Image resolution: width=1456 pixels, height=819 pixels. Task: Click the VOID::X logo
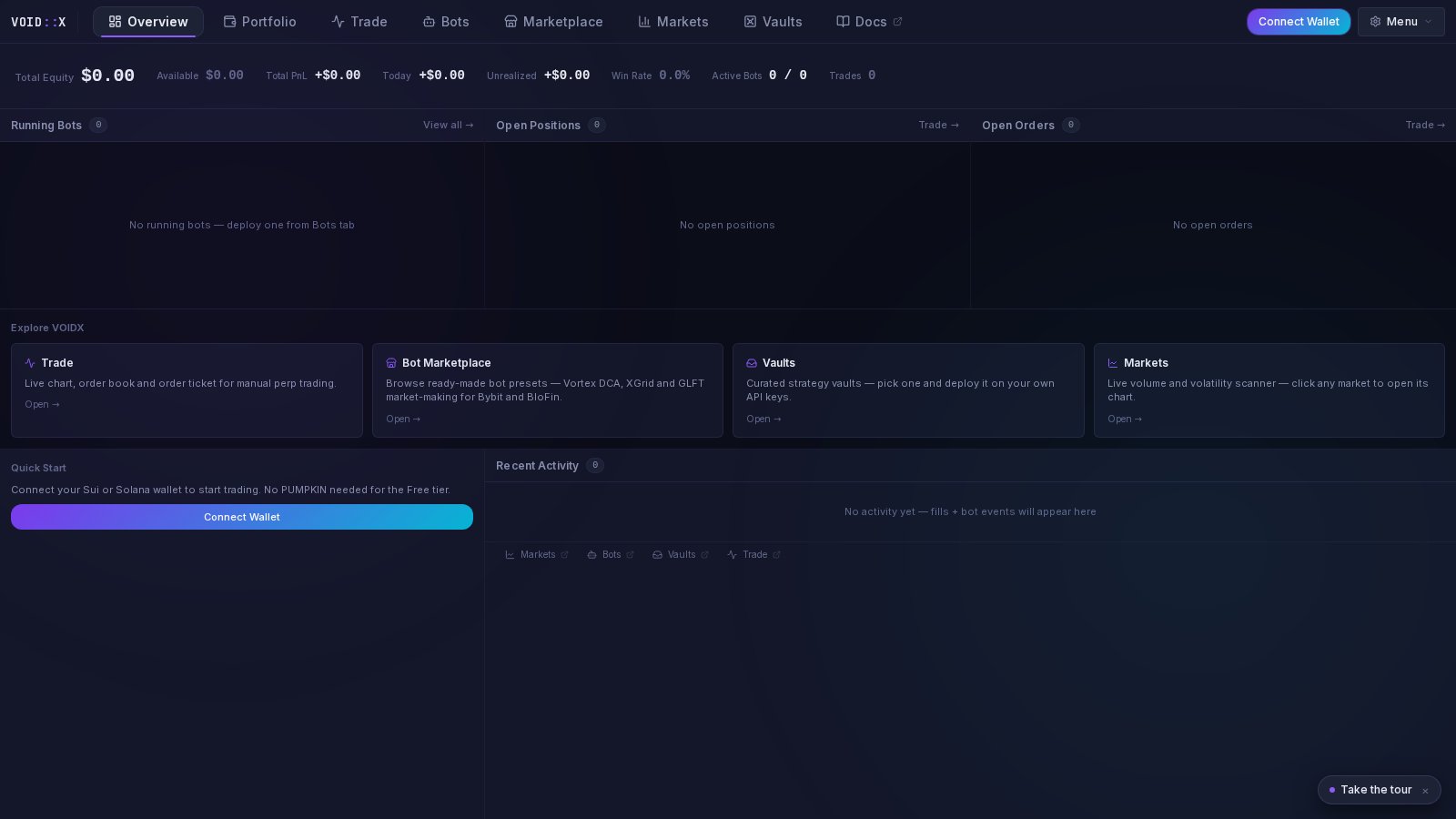coord(38,22)
